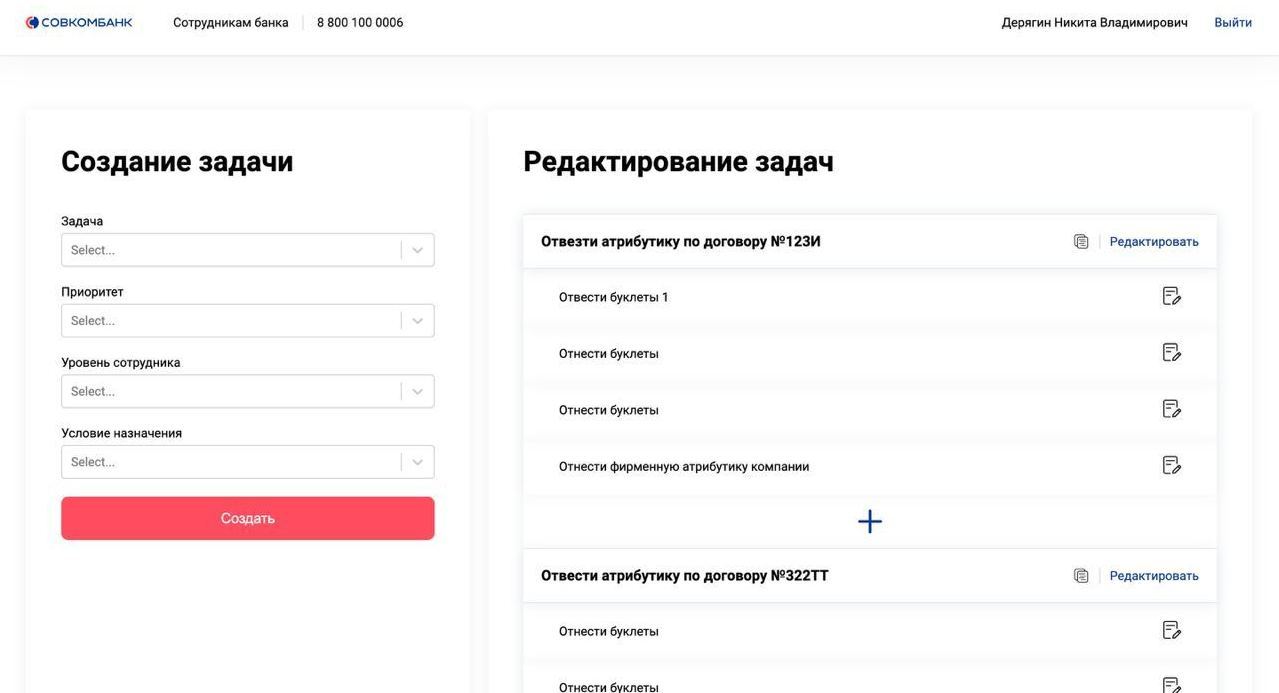Add a new subtask with the plus icon

(870, 521)
